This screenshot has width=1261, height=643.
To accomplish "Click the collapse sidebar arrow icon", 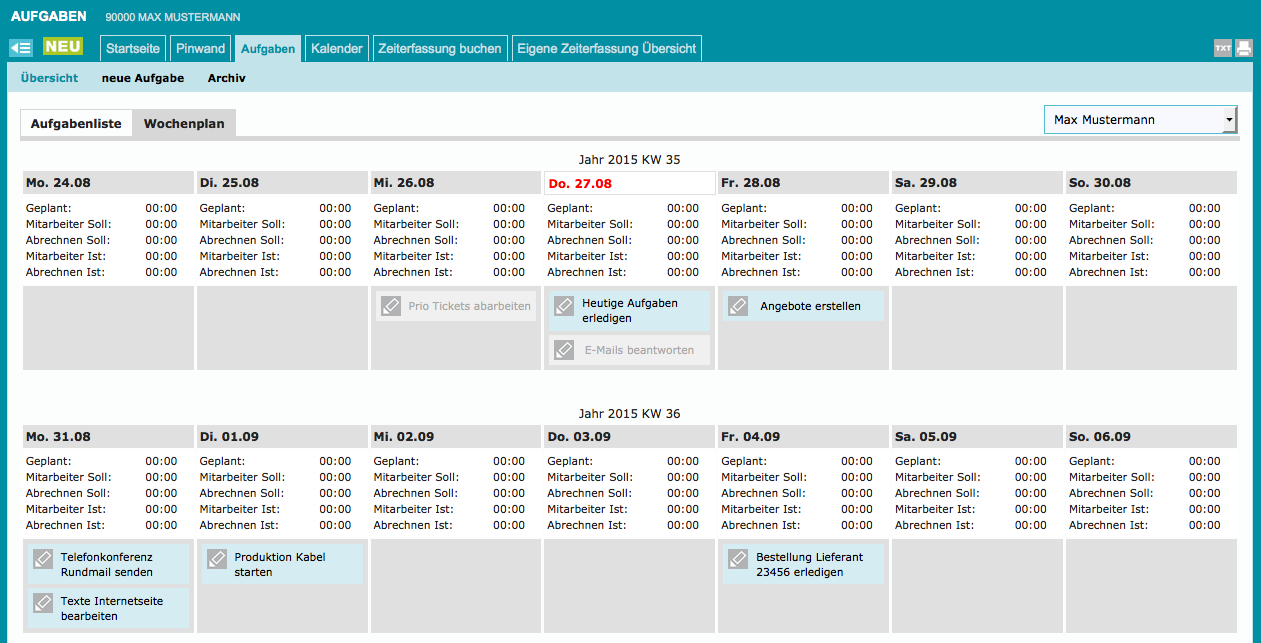I will (21, 48).
